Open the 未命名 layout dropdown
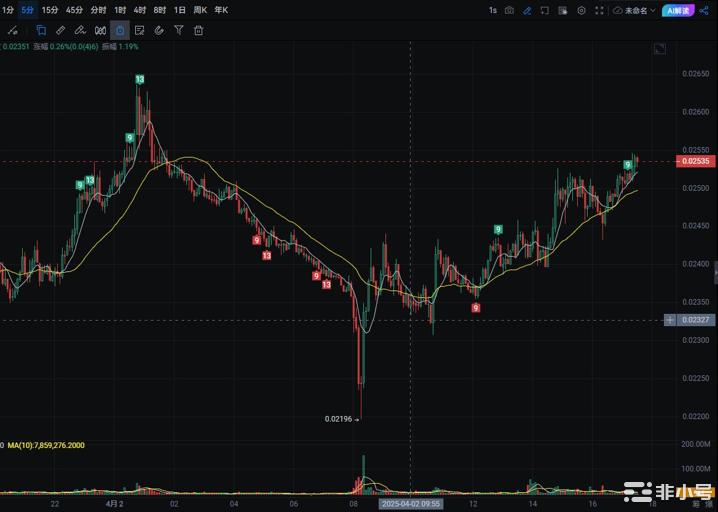 pyautogui.click(x=638, y=10)
